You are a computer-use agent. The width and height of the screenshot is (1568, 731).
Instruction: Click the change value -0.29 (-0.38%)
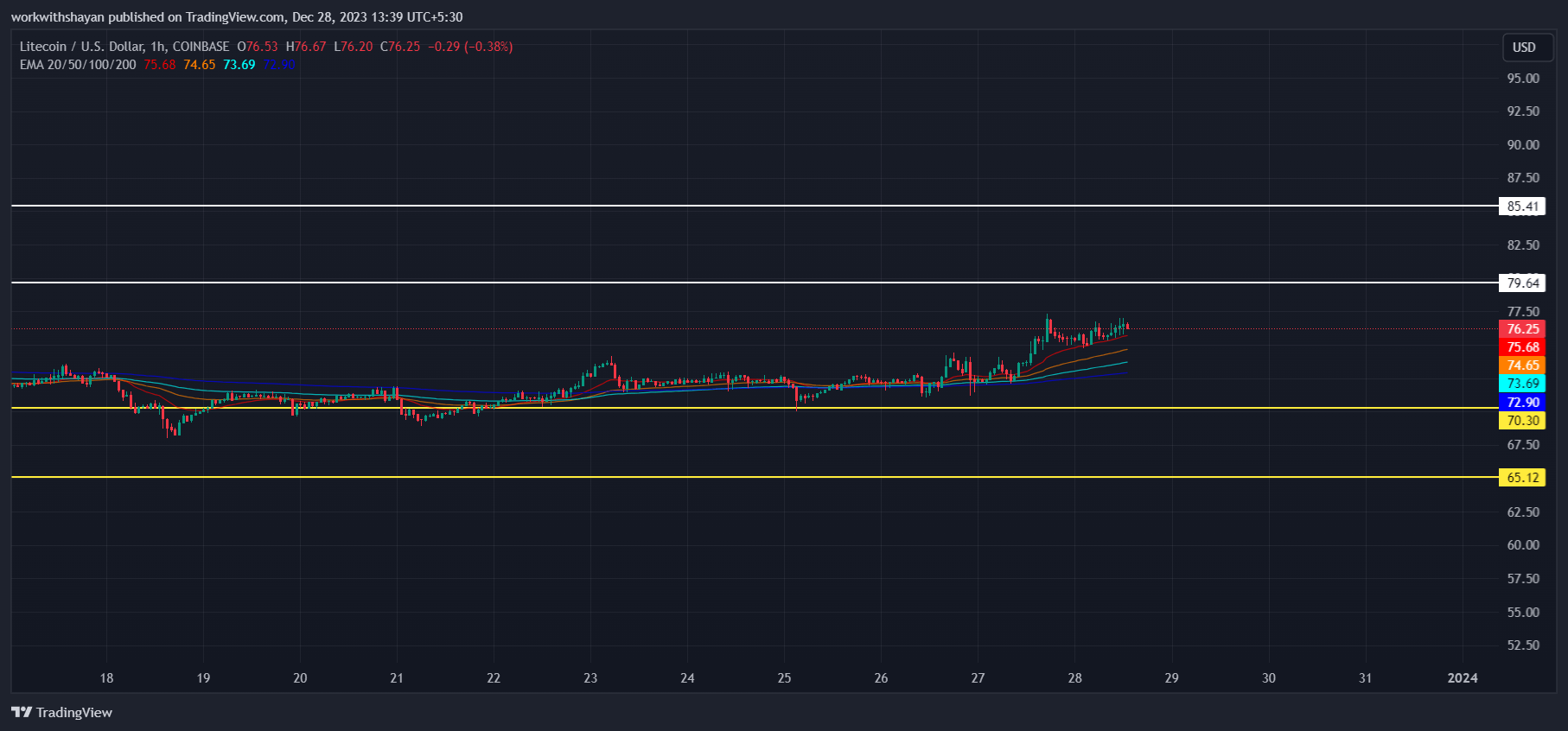(470, 47)
